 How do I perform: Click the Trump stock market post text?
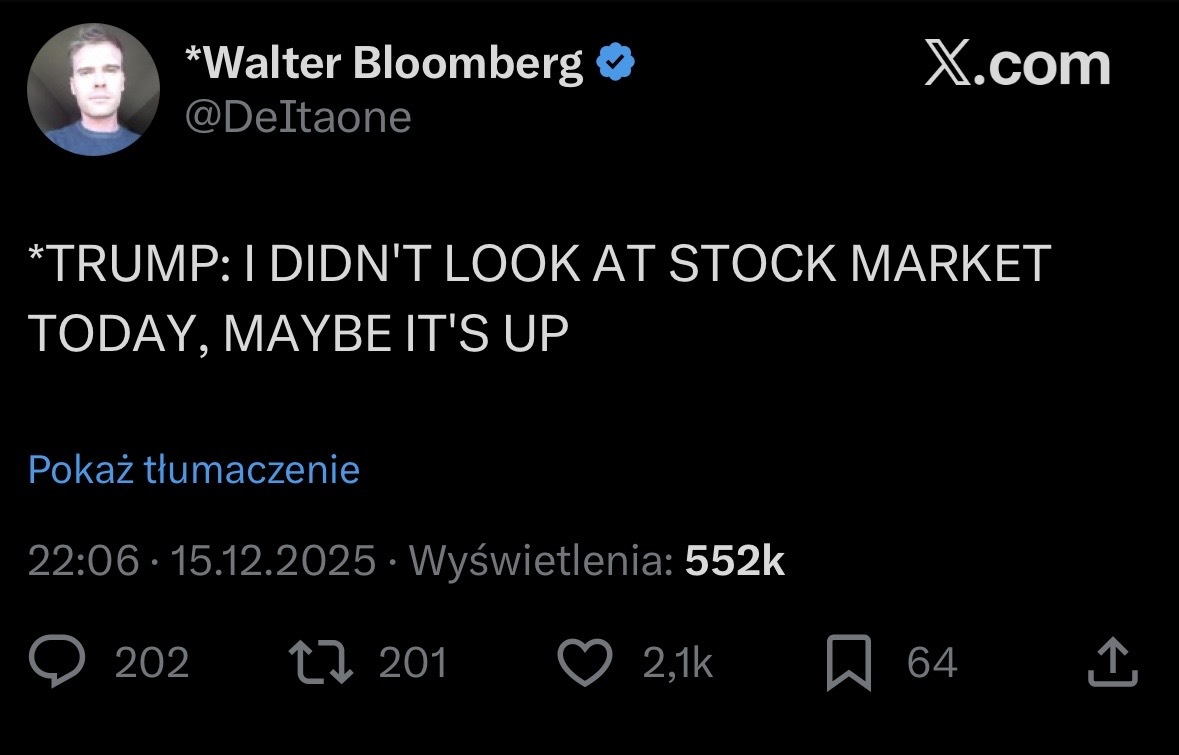click(x=540, y=297)
